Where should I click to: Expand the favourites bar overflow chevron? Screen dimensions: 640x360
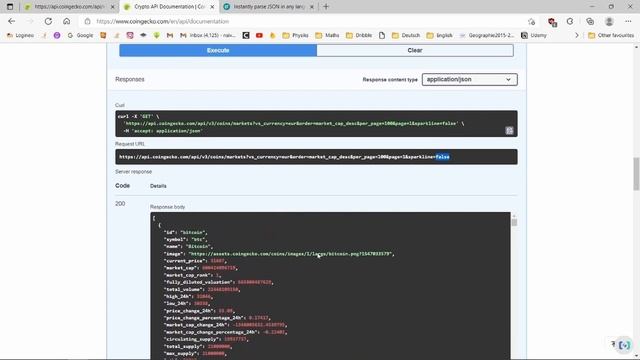pos(577,36)
